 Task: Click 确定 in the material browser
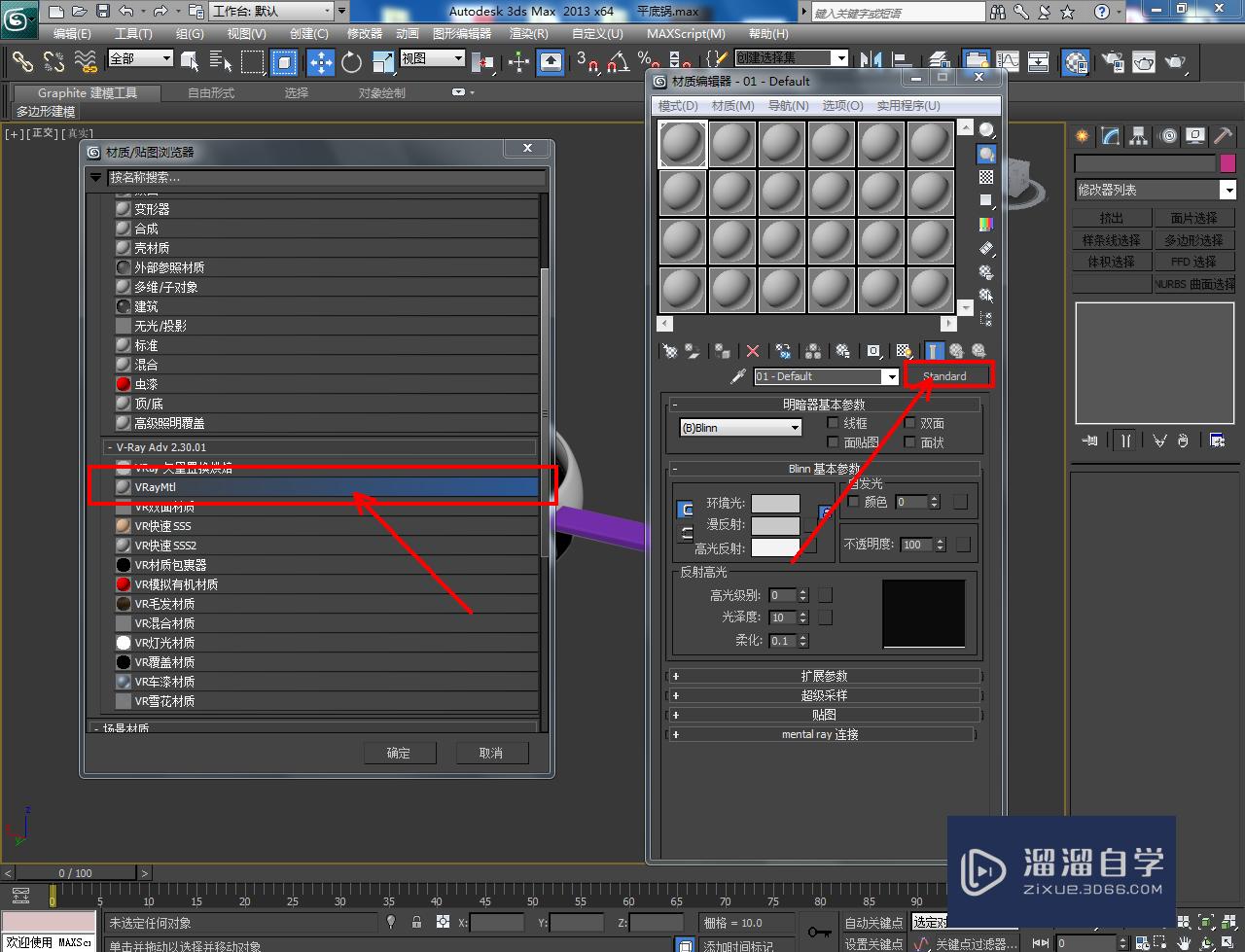pyautogui.click(x=398, y=753)
